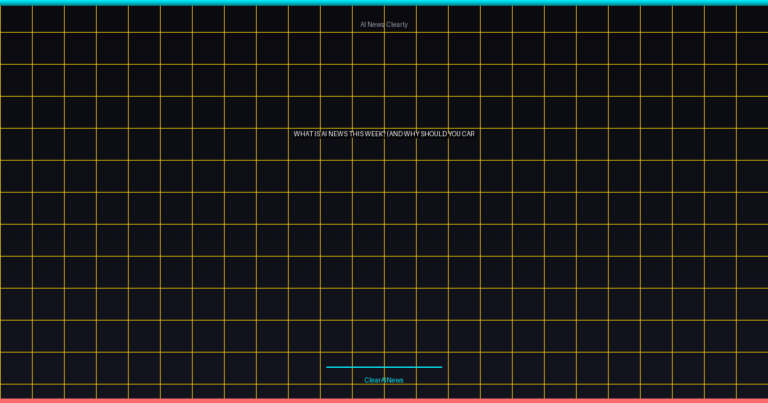
Task: Click the grid cell in the top-right corner
Action: (x=751, y=19)
